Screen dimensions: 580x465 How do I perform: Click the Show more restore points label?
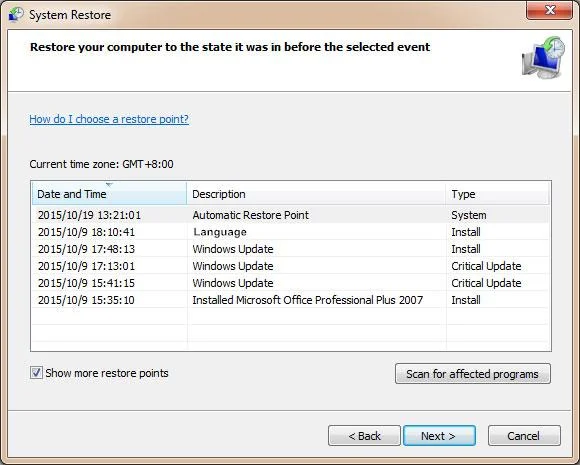pyautogui.click(x=107, y=373)
